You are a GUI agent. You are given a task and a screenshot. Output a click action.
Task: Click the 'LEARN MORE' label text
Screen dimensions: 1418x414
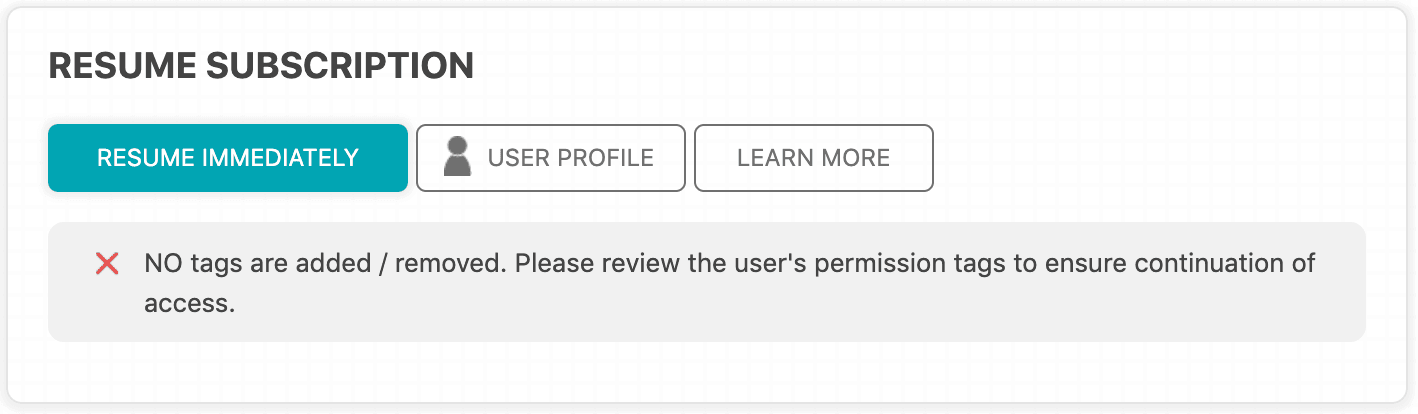click(814, 158)
